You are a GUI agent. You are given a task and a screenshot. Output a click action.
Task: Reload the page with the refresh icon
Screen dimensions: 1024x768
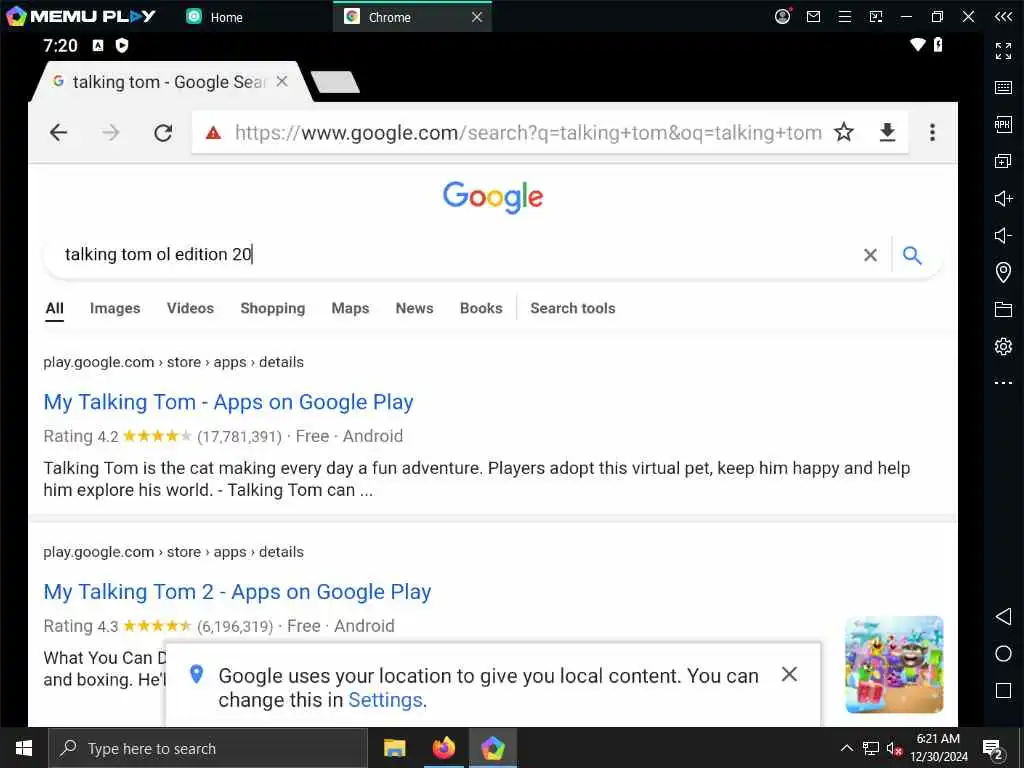coord(163,133)
